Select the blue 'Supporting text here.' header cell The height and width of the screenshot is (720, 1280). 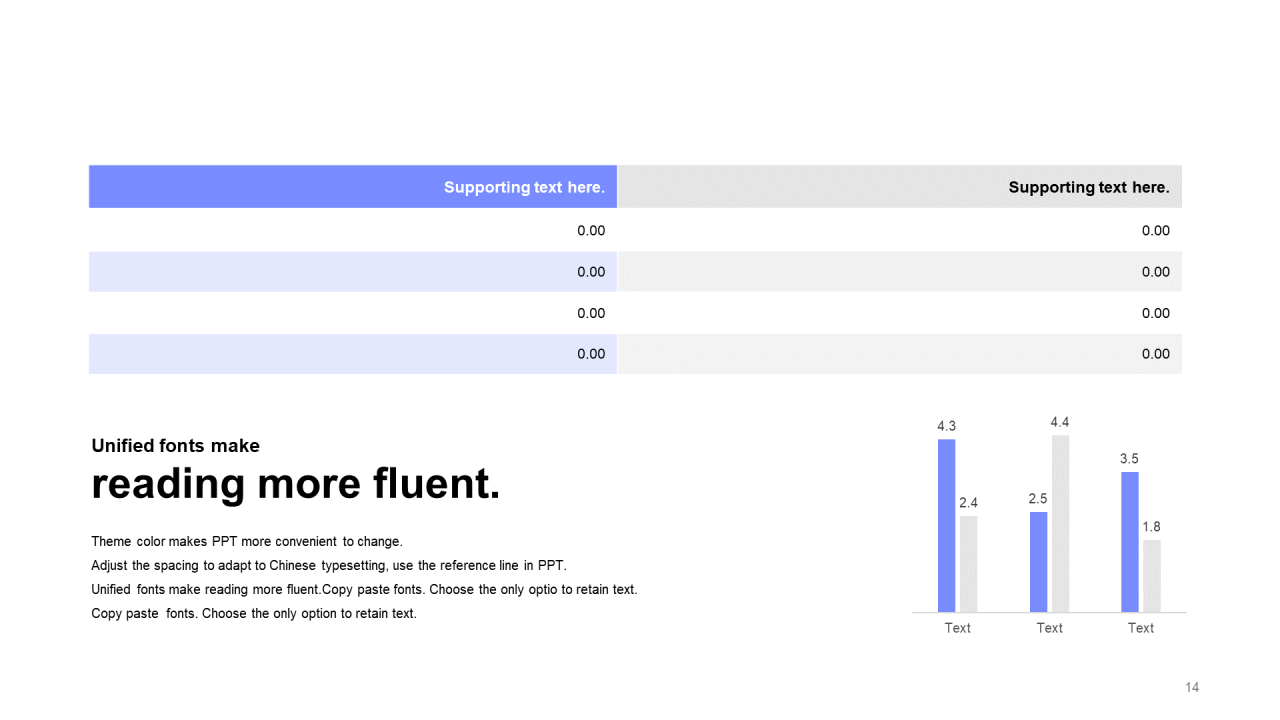pos(353,187)
